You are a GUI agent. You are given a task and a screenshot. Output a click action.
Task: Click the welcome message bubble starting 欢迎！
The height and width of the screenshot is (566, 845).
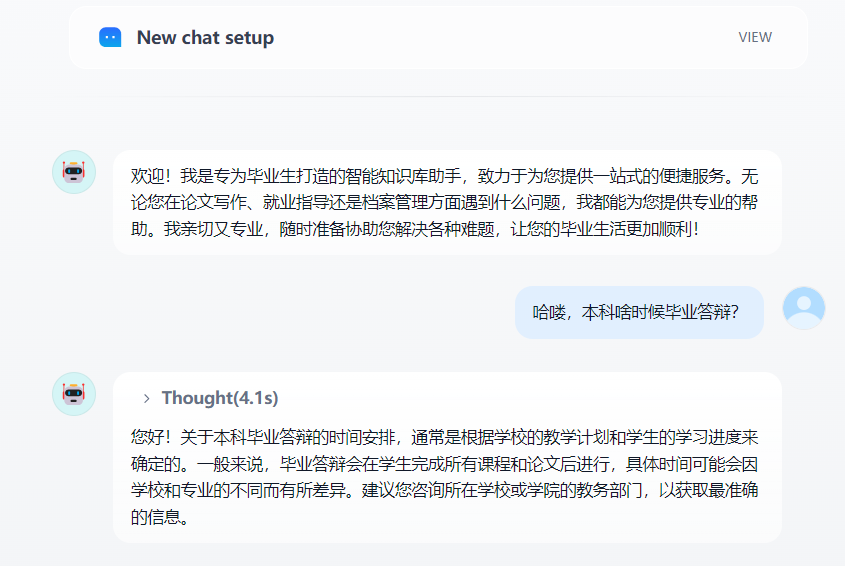tap(445, 202)
